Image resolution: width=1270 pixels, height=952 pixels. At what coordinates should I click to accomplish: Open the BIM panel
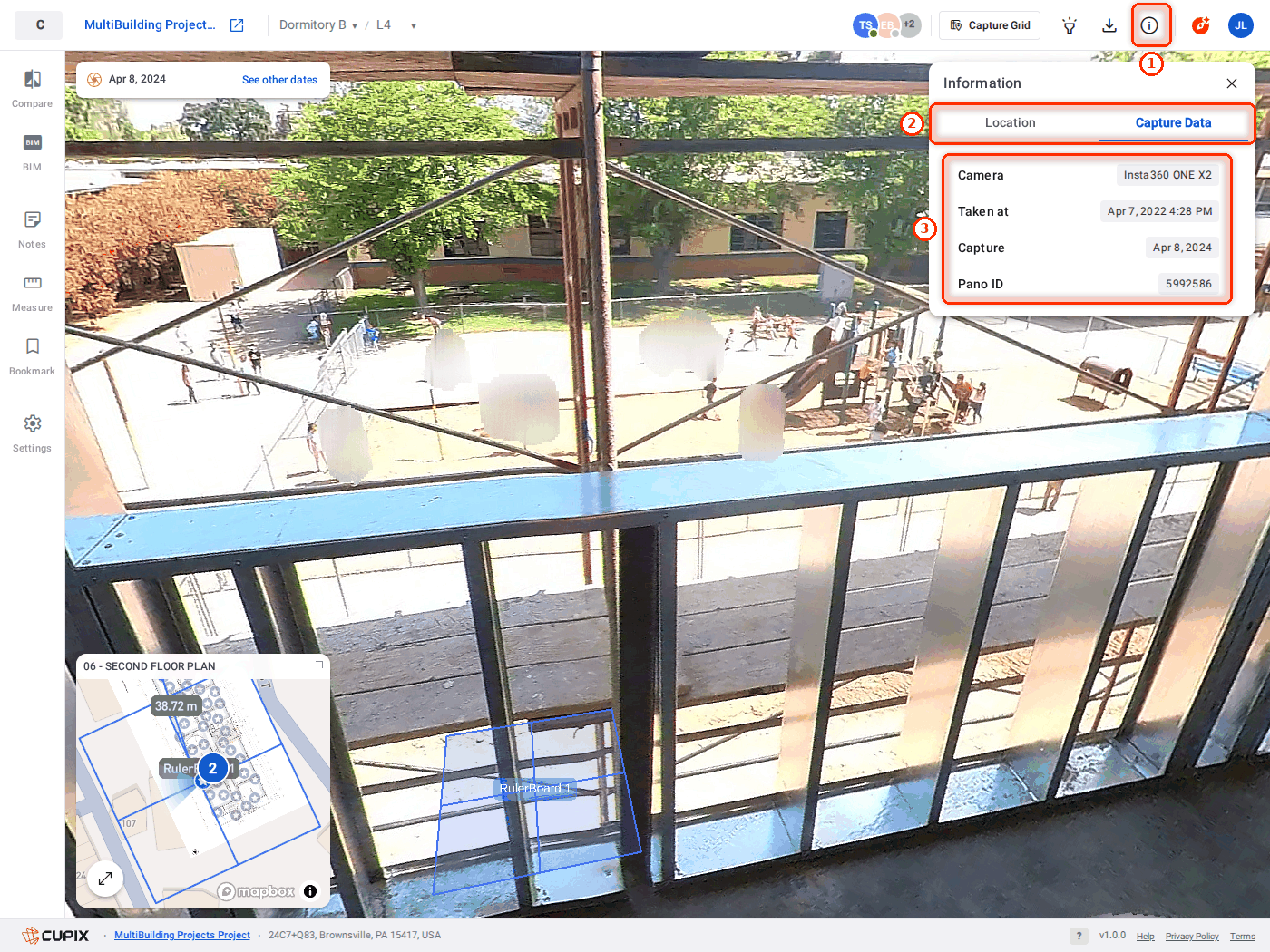coord(32,152)
